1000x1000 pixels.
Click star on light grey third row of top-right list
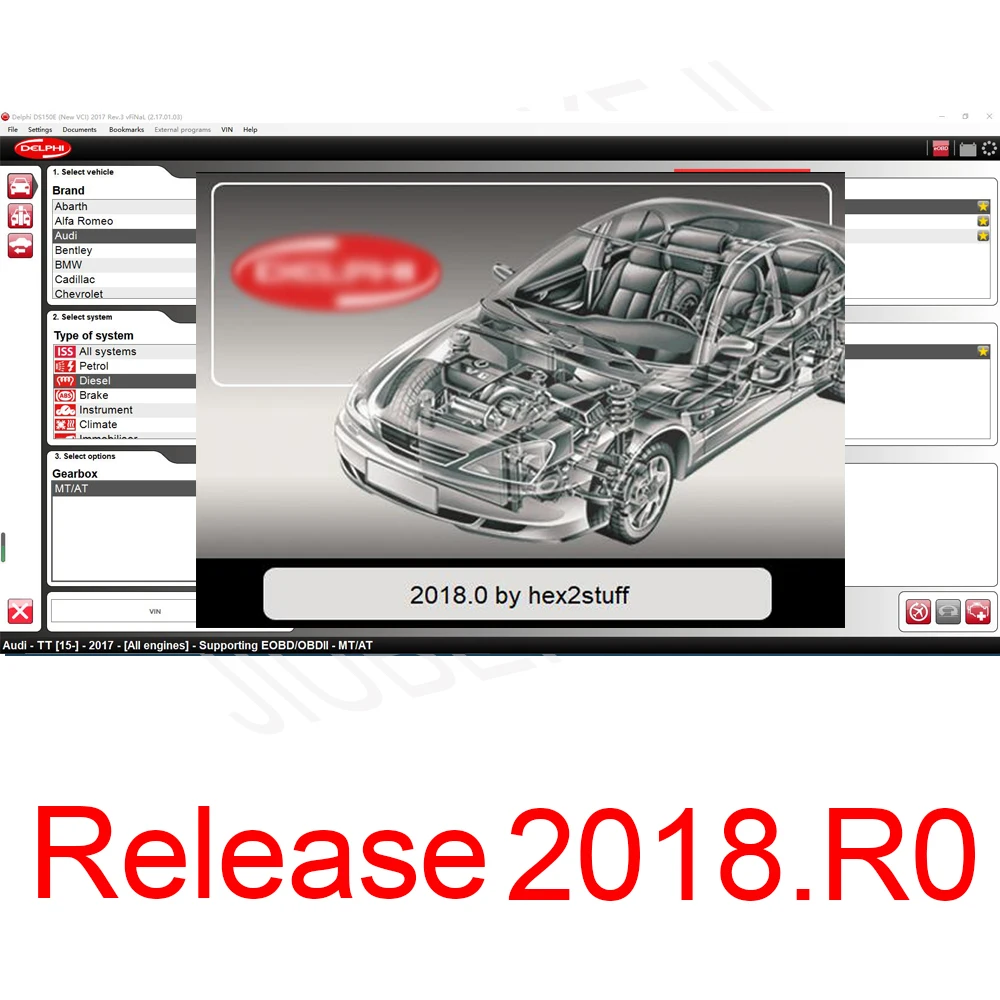pos(983,236)
